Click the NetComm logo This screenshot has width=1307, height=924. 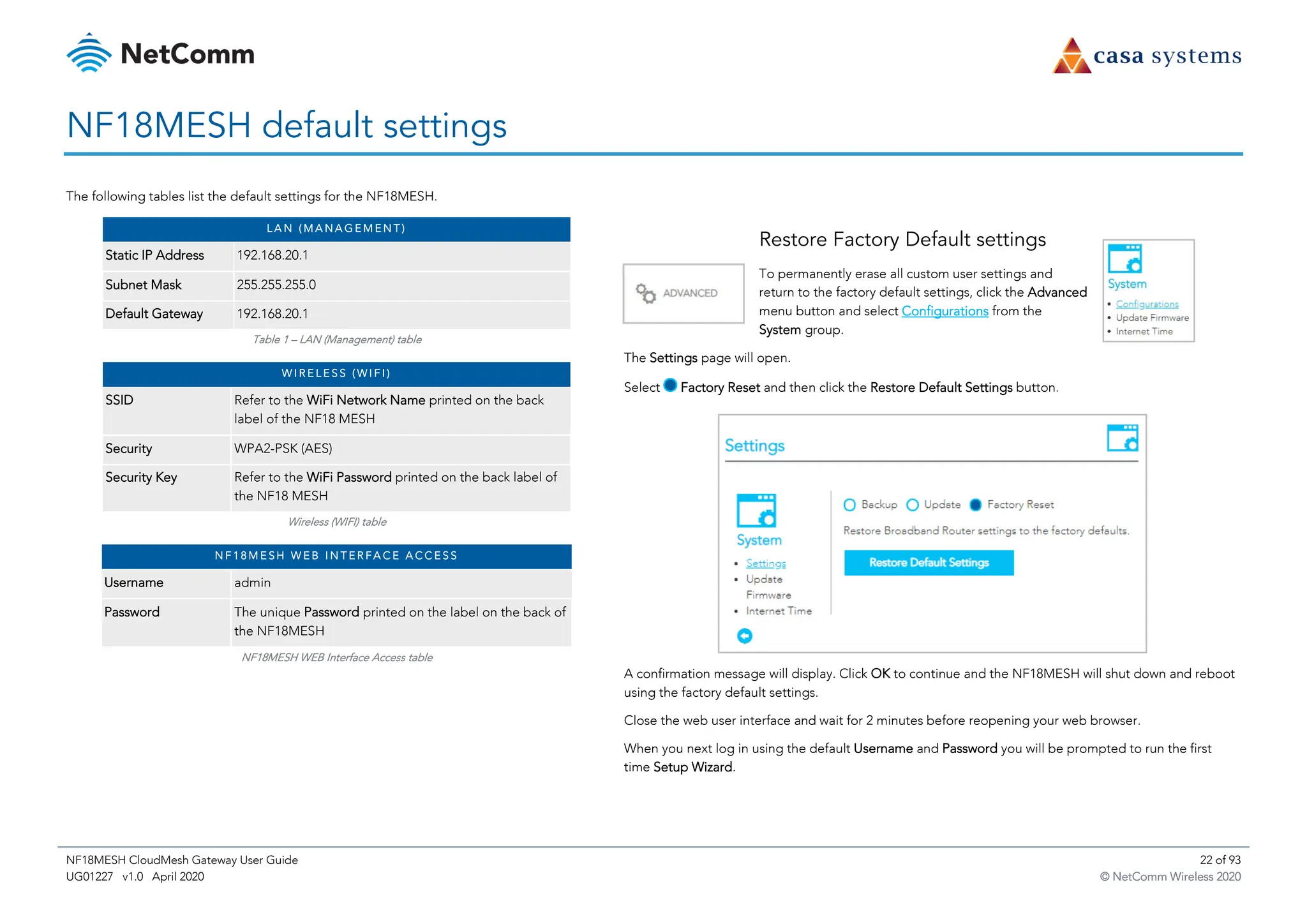tap(160, 54)
